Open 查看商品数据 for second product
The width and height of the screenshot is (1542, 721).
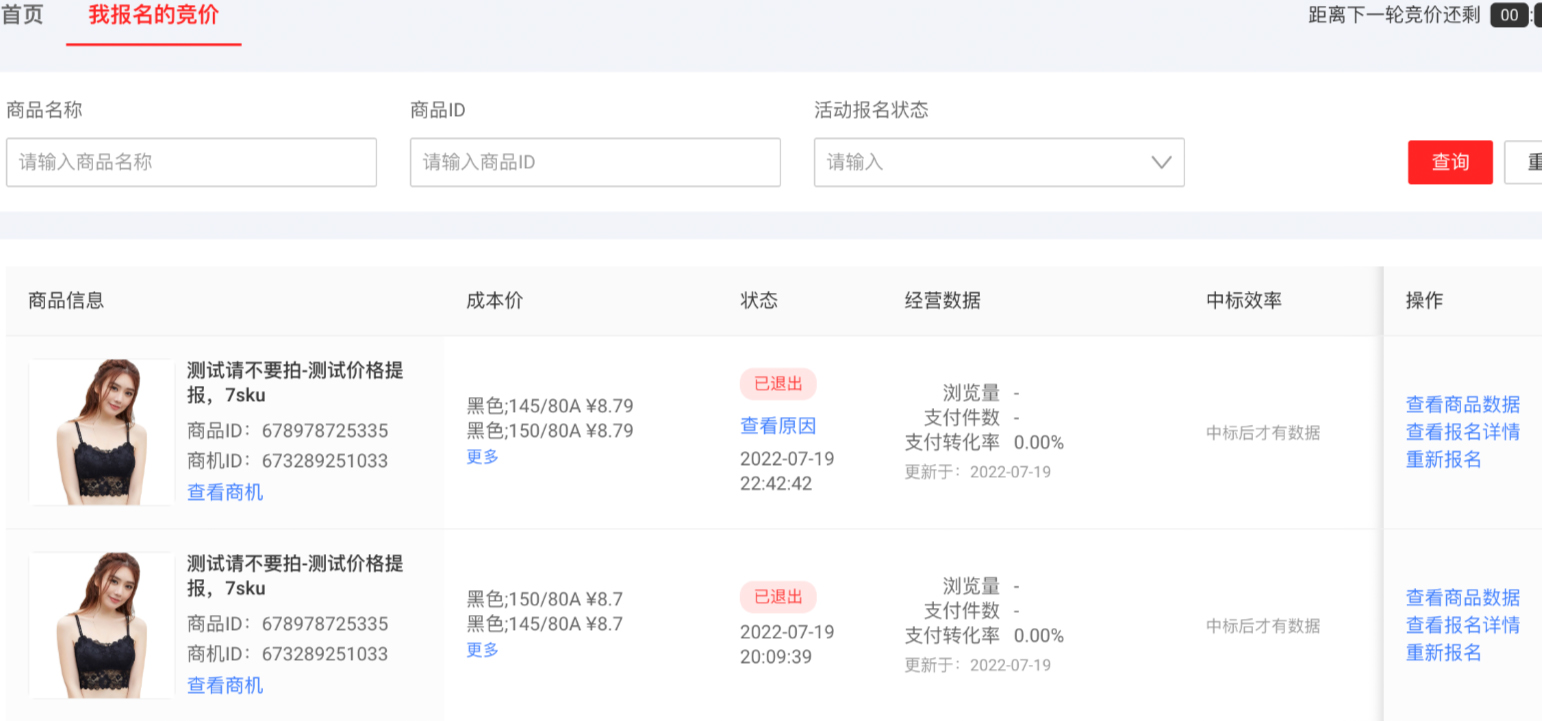click(x=1462, y=598)
